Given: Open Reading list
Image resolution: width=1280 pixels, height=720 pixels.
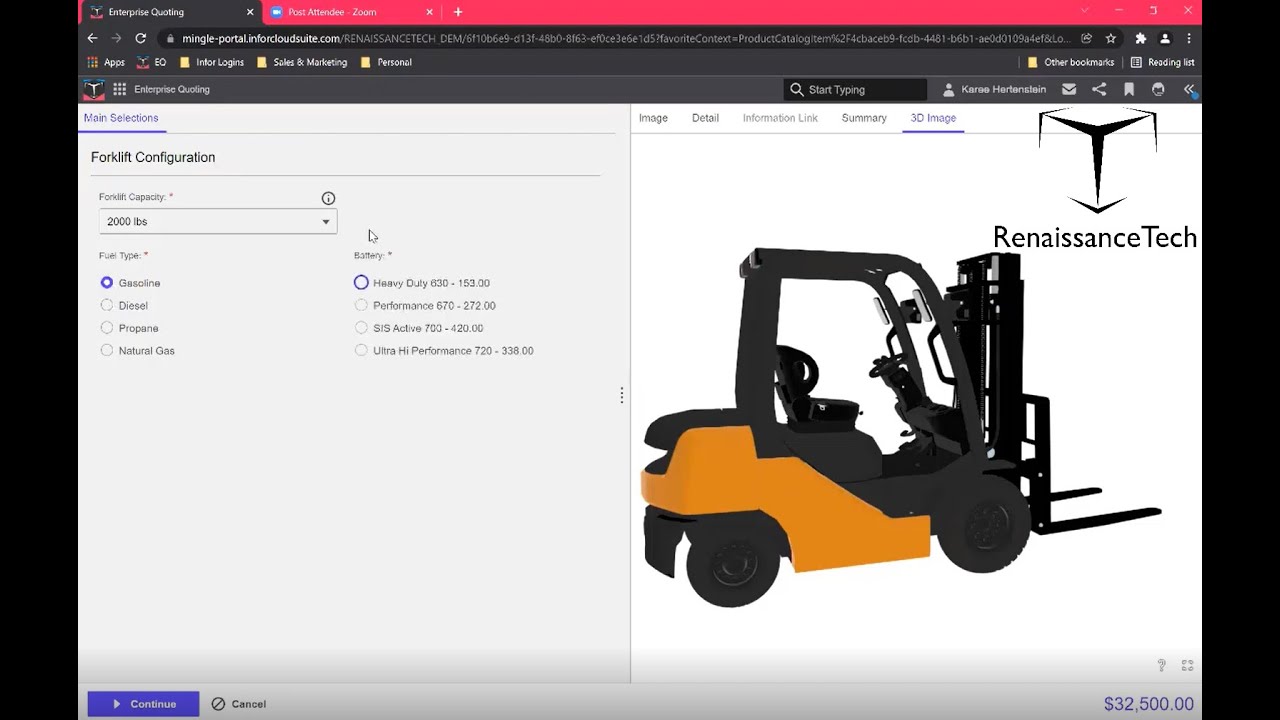Looking at the screenshot, I should 1162,62.
